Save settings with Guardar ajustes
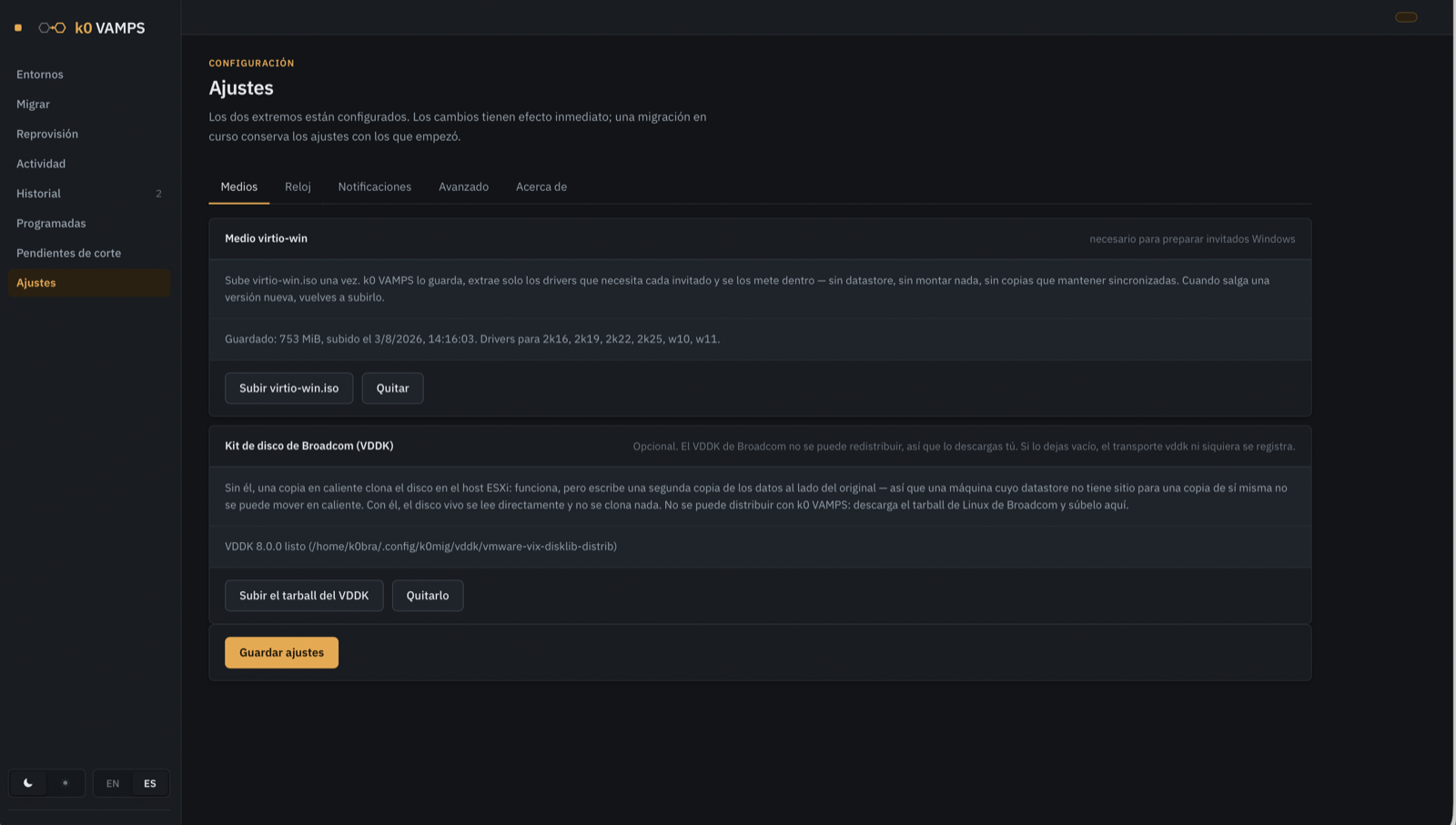The width and height of the screenshot is (1456, 825). coord(281,652)
